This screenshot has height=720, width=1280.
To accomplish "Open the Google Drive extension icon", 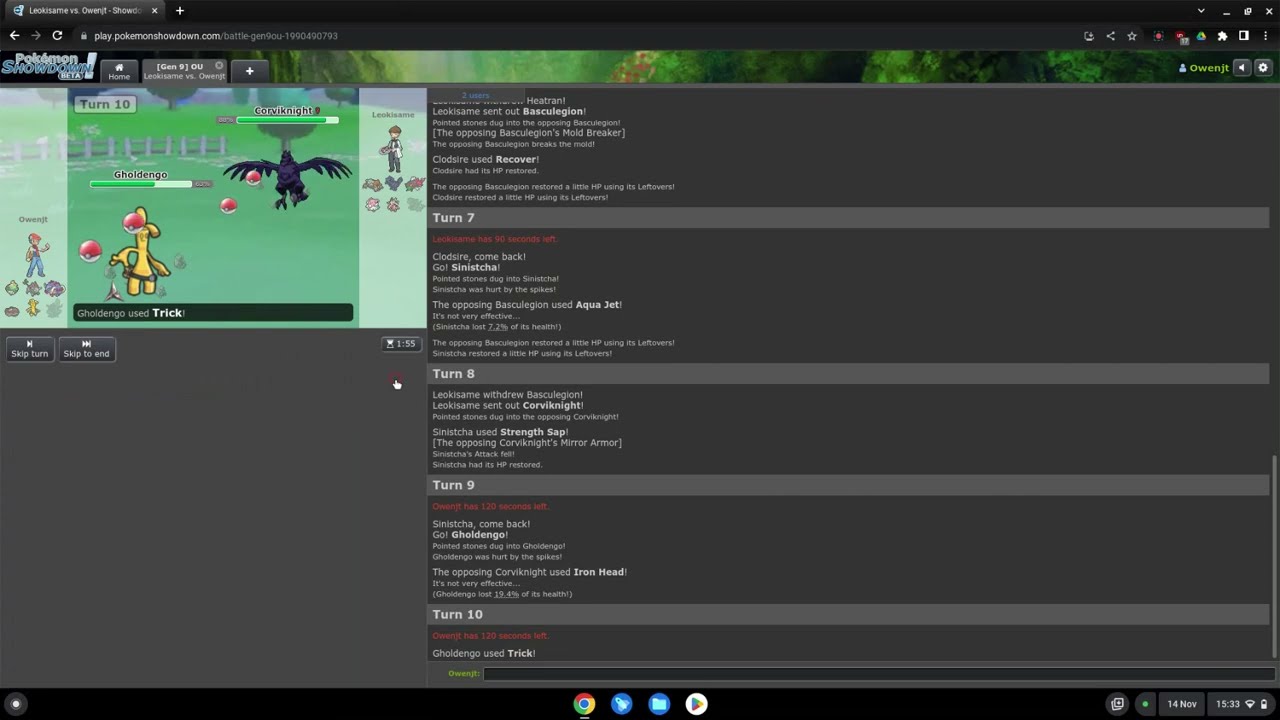I will click(1201, 36).
